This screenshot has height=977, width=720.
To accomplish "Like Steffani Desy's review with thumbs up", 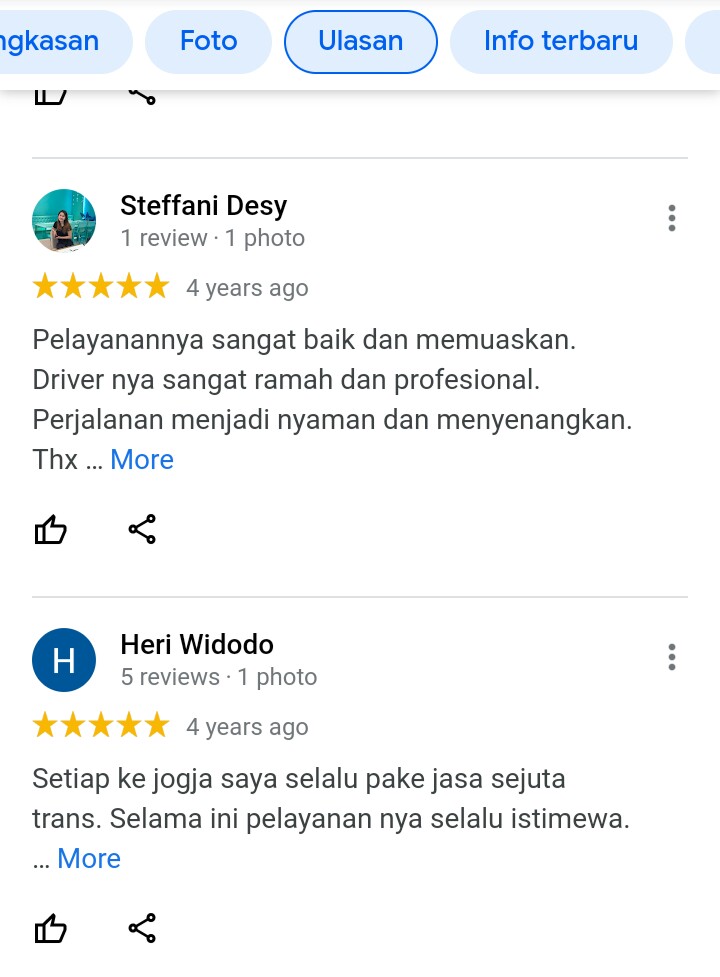I will 50,530.
